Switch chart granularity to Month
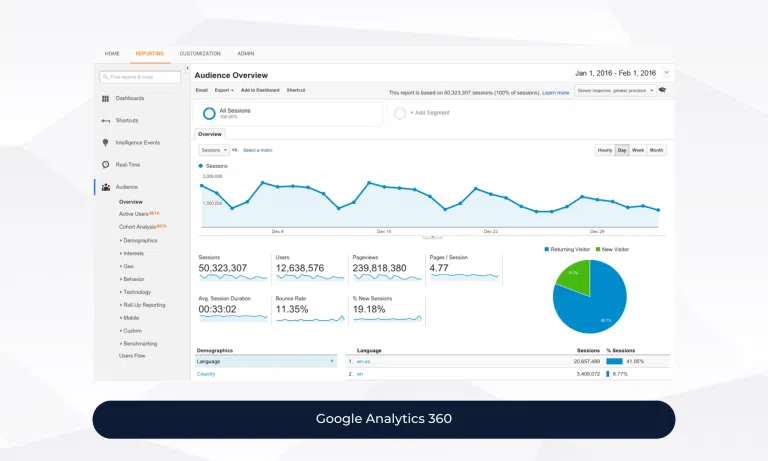Screen dimensions: 768x461 656,150
